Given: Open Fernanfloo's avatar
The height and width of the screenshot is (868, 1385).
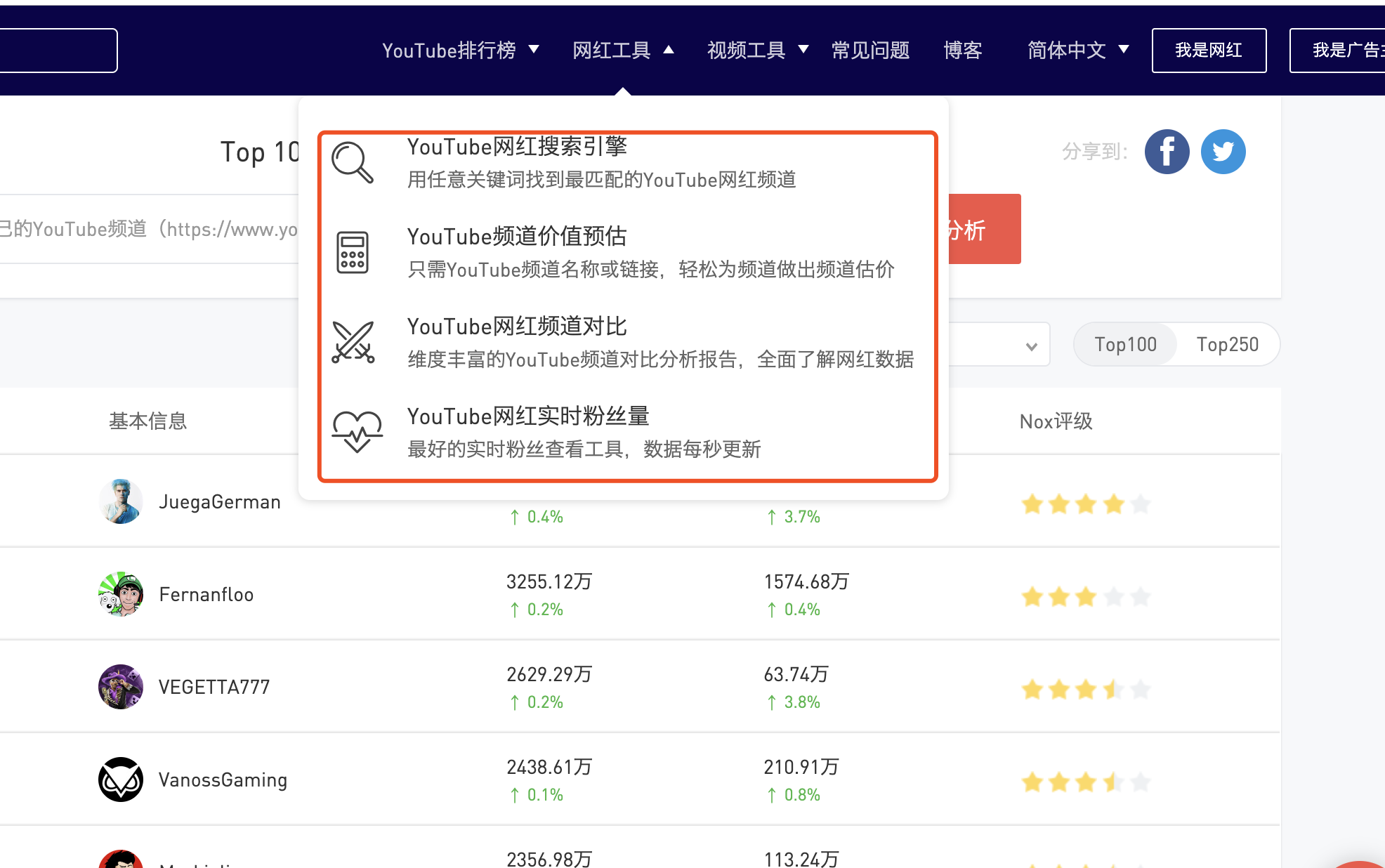Looking at the screenshot, I should [x=121, y=594].
